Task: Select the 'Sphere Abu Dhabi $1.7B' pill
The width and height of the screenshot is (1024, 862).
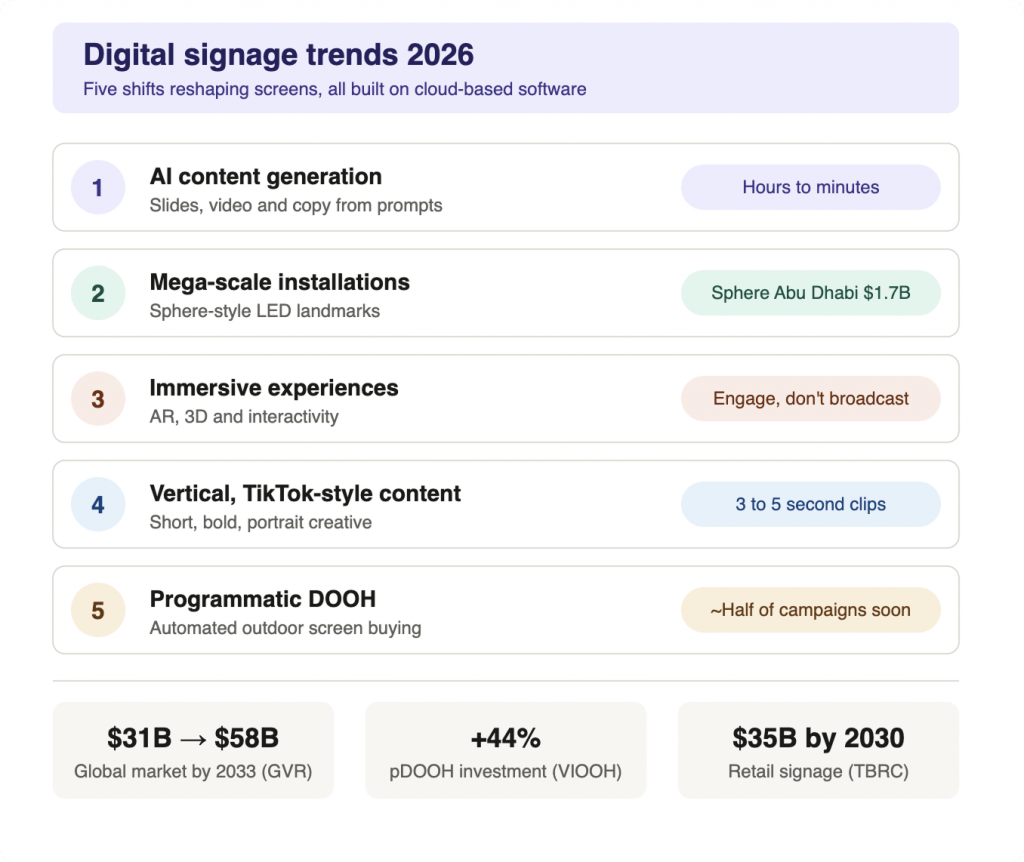Action: [x=810, y=293]
